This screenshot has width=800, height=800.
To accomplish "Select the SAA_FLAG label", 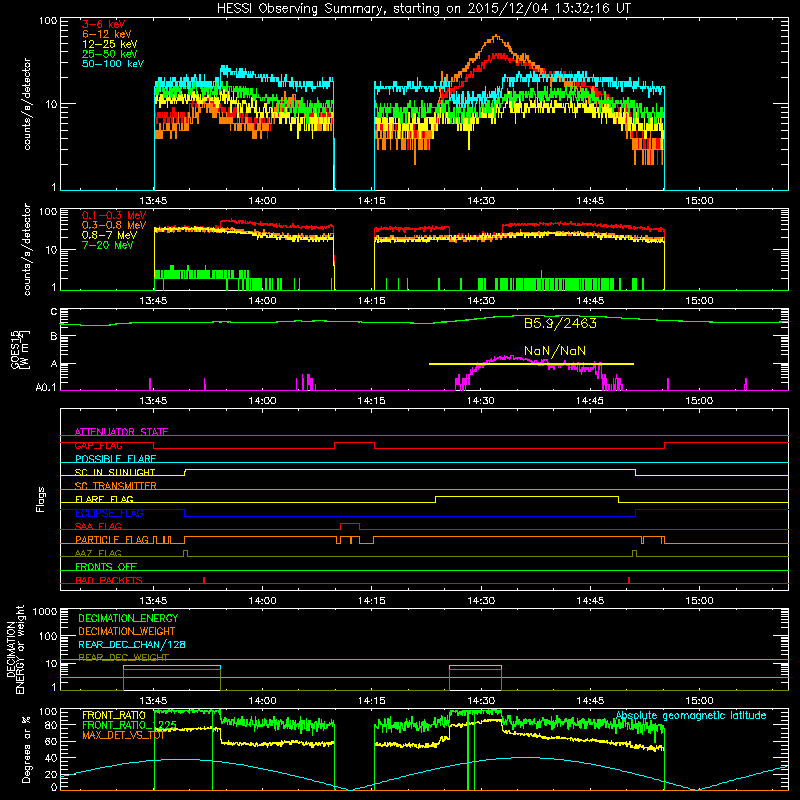I will point(98,526).
